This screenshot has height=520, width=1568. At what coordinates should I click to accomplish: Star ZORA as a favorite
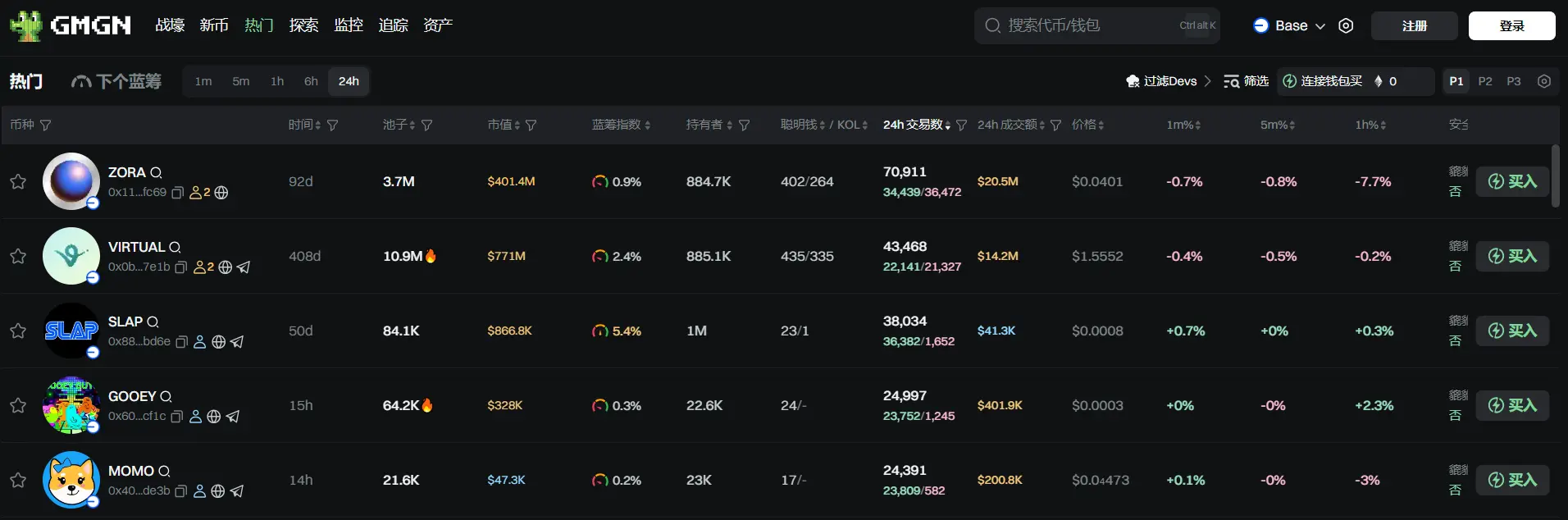[x=18, y=181]
